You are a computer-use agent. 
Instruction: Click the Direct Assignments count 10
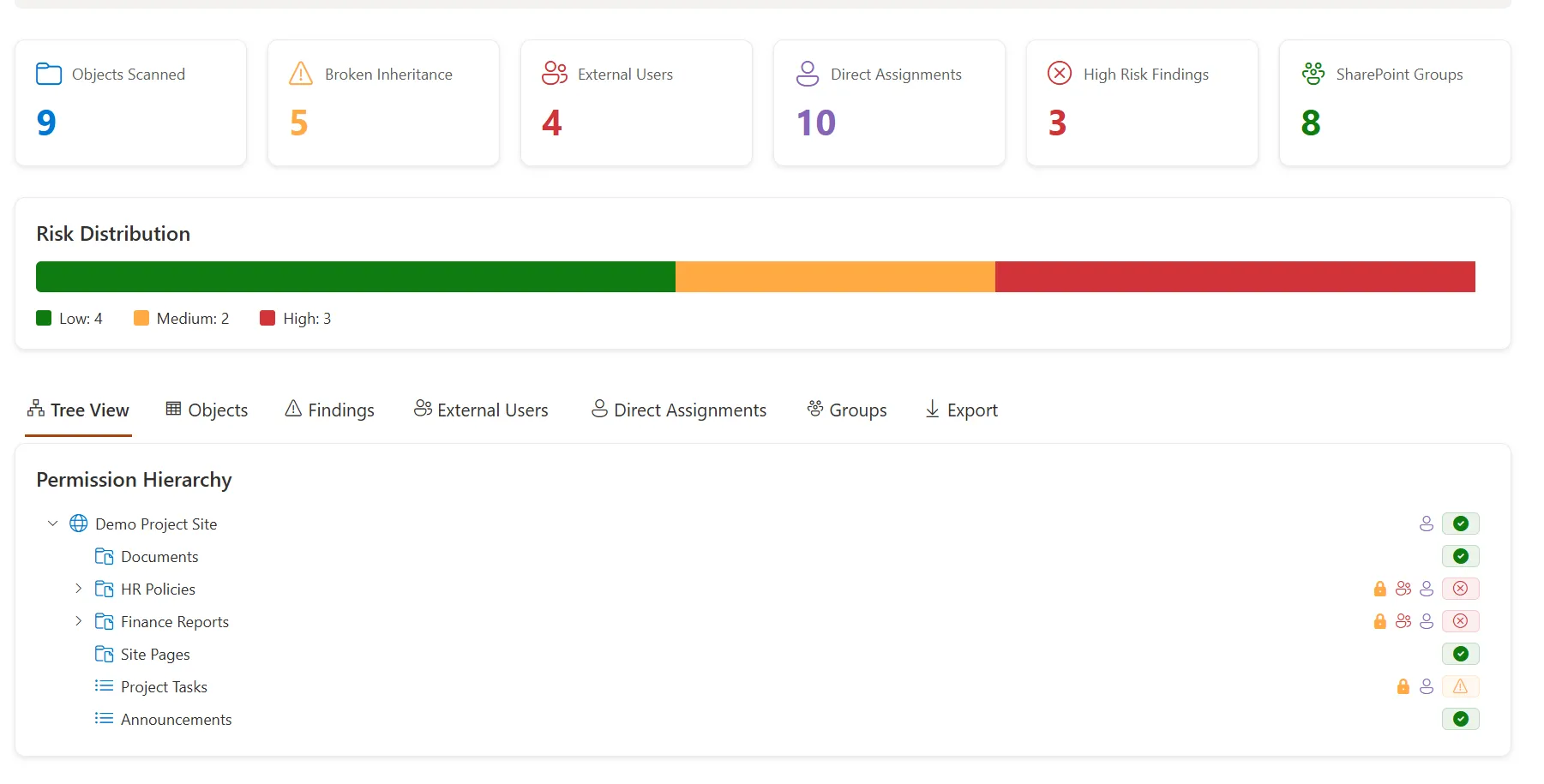(816, 123)
